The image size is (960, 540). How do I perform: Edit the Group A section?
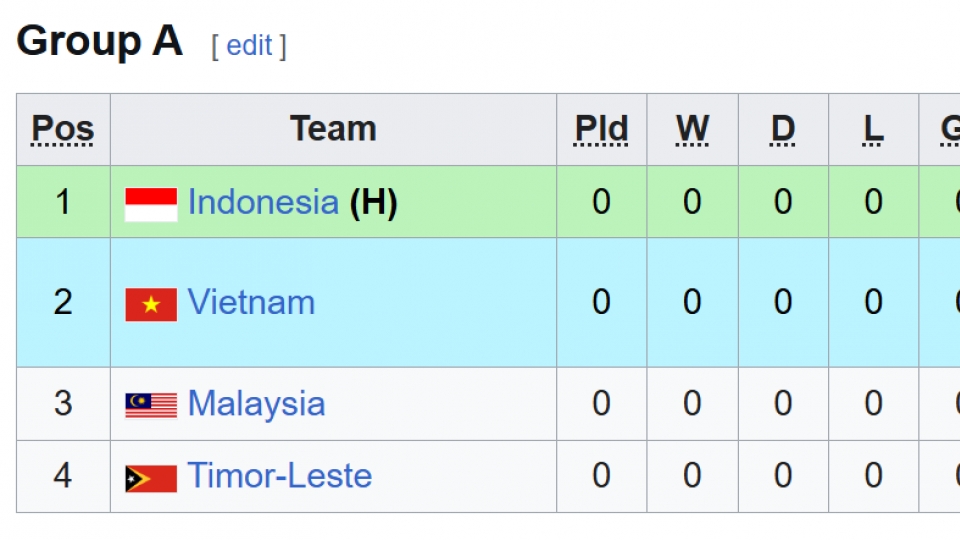click(249, 46)
